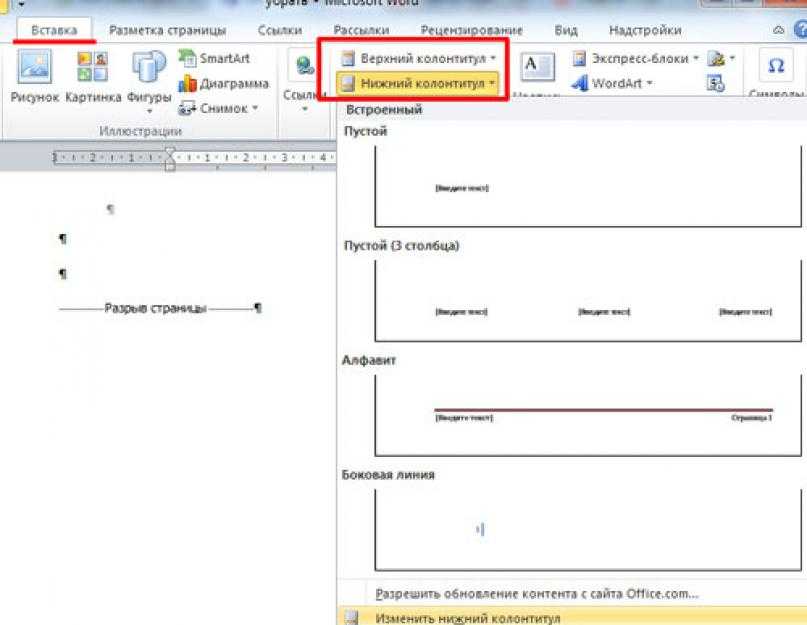This screenshot has width=807, height=625.
Task: Open the Экспресс-блоки quick parts menu
Action: [636, 58]
